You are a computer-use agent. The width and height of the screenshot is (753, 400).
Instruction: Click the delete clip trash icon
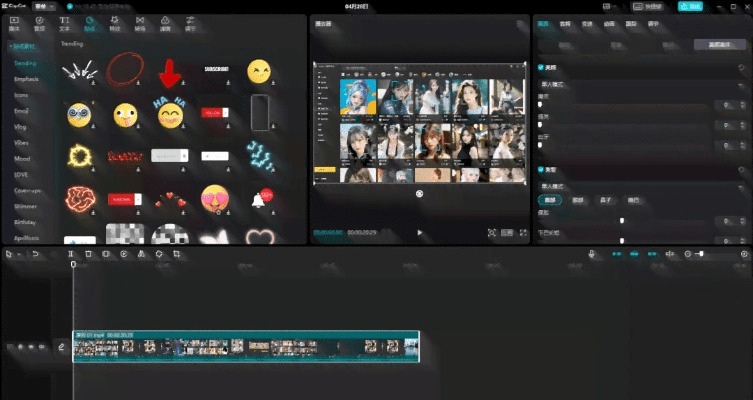89,254
